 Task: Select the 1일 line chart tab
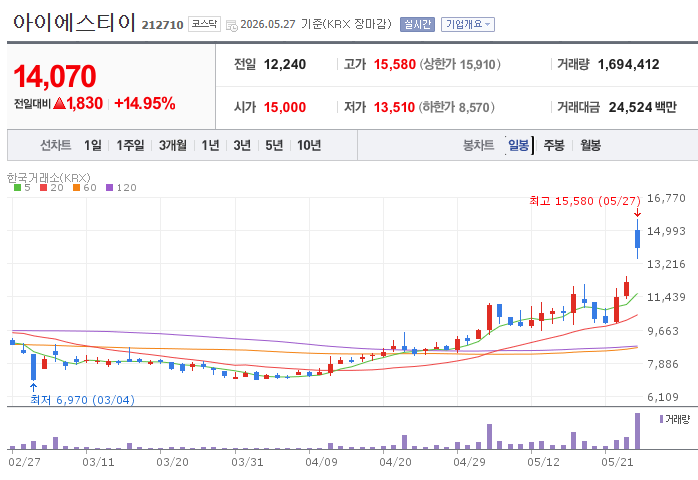point(93,145)
